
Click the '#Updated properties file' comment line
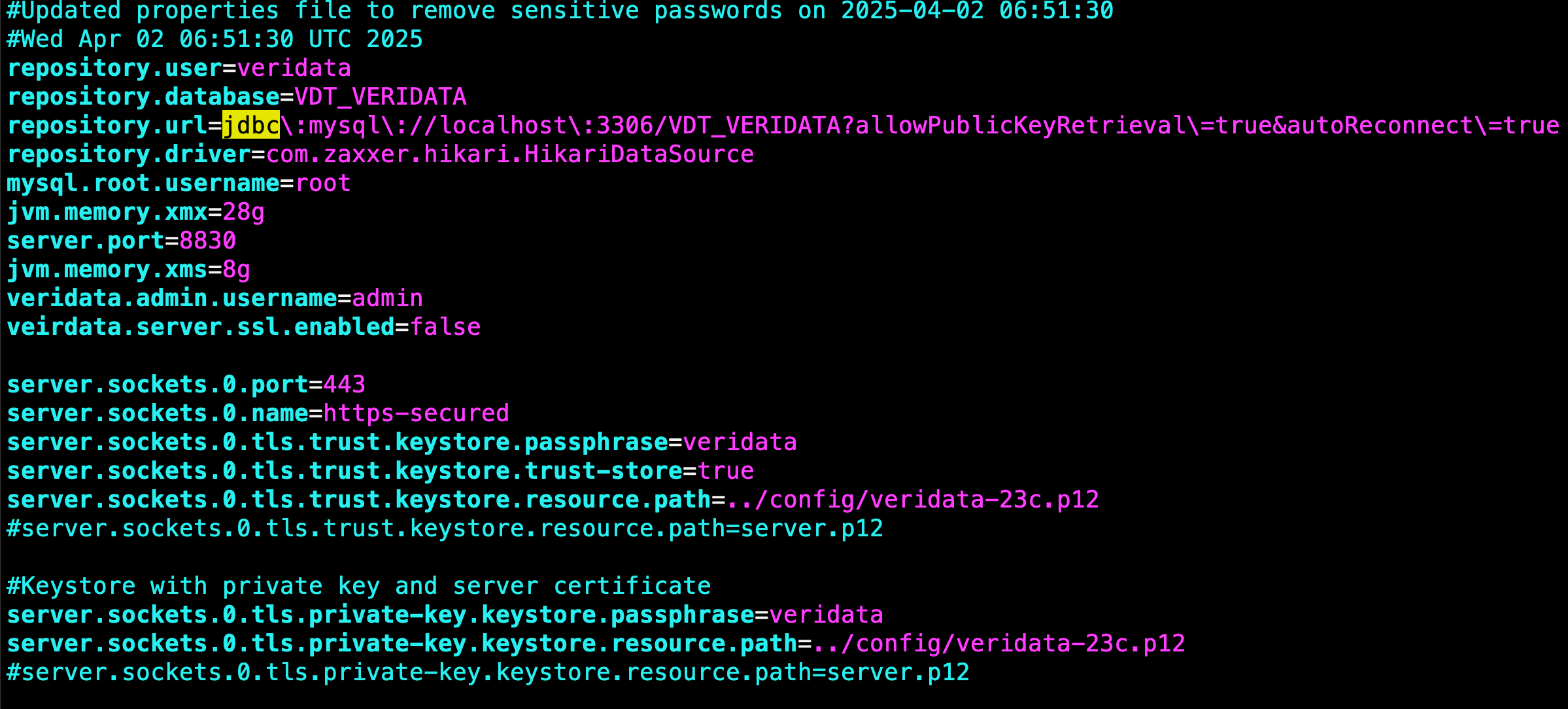pyautogui.click(x=560, y=11)
